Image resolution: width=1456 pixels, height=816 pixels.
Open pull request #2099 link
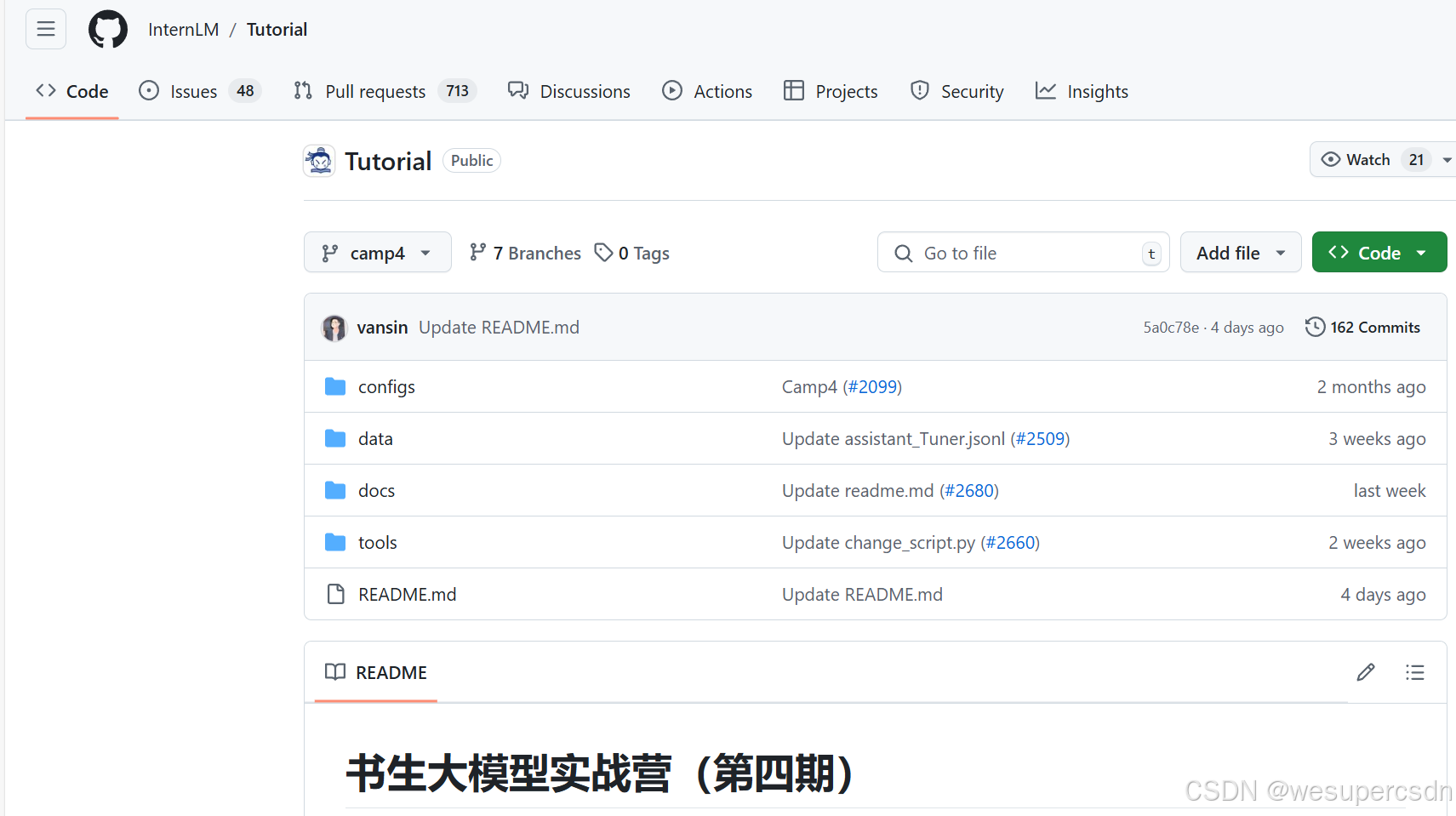pyautogui.click(x=873, y=387)
